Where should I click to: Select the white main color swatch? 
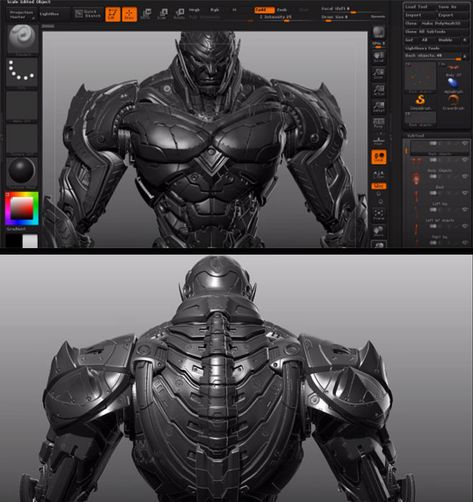click(x=30, y=241)
